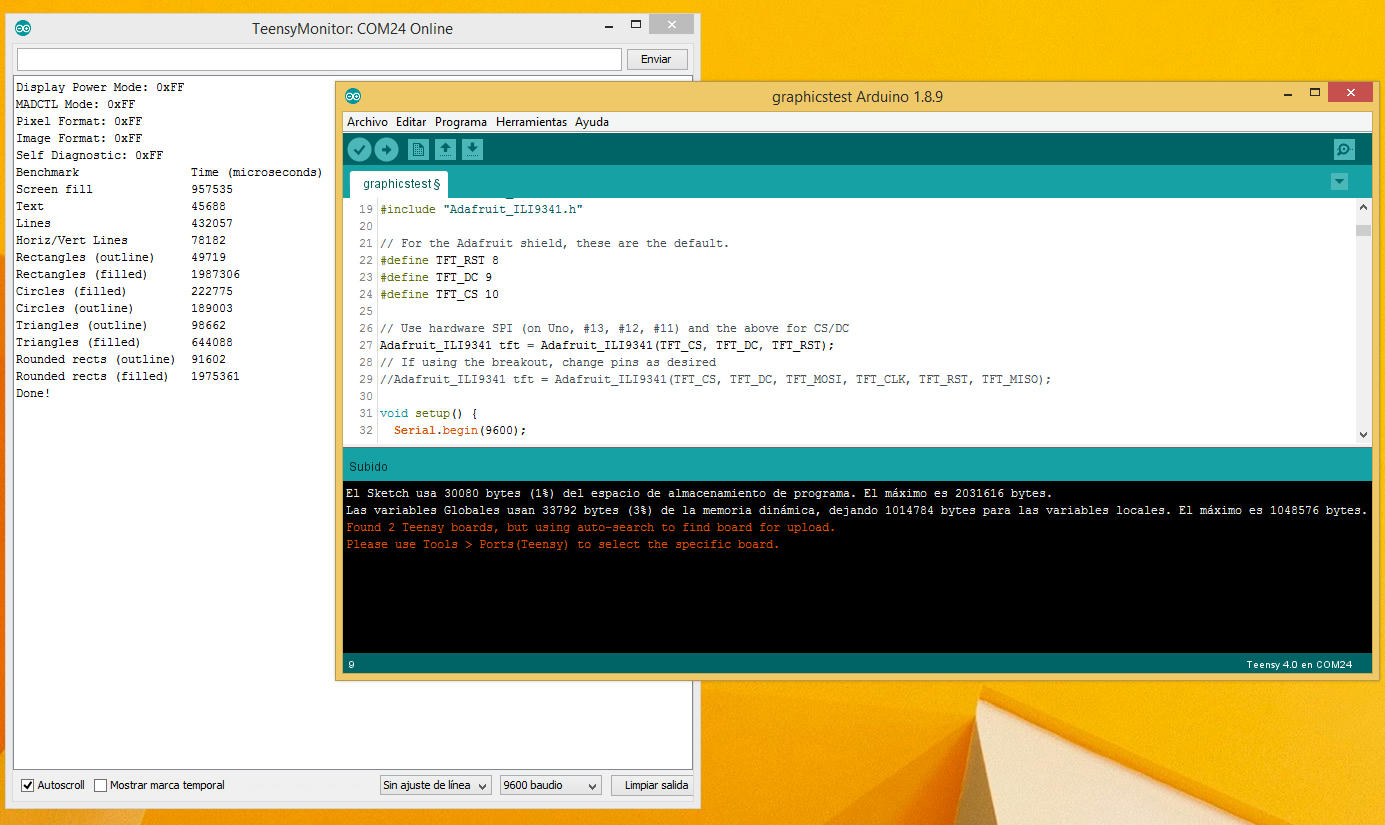Screen dimensions: 1385x825
Task: Click the 'Please use Tools > Ports(Teensy)' line
Action: pos(562,544)
